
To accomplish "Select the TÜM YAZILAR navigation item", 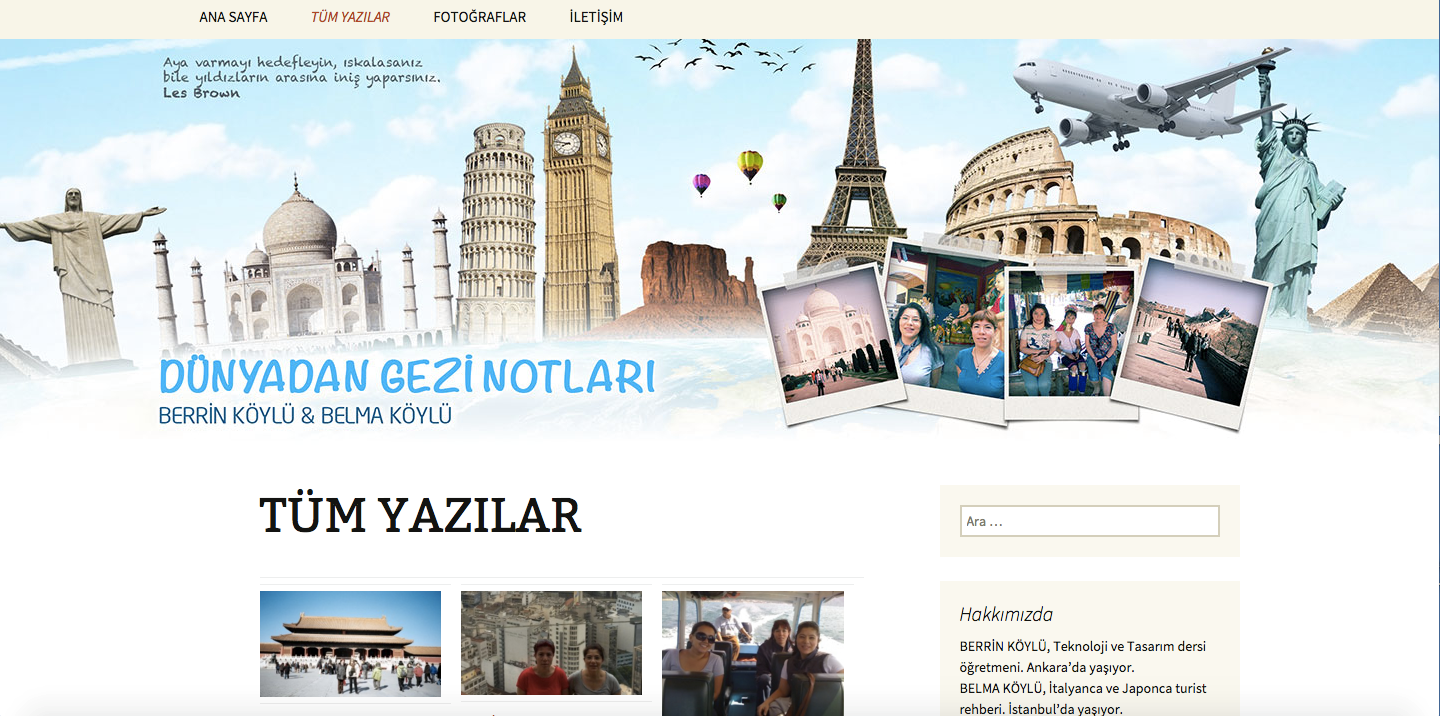I will coord(350,17).
